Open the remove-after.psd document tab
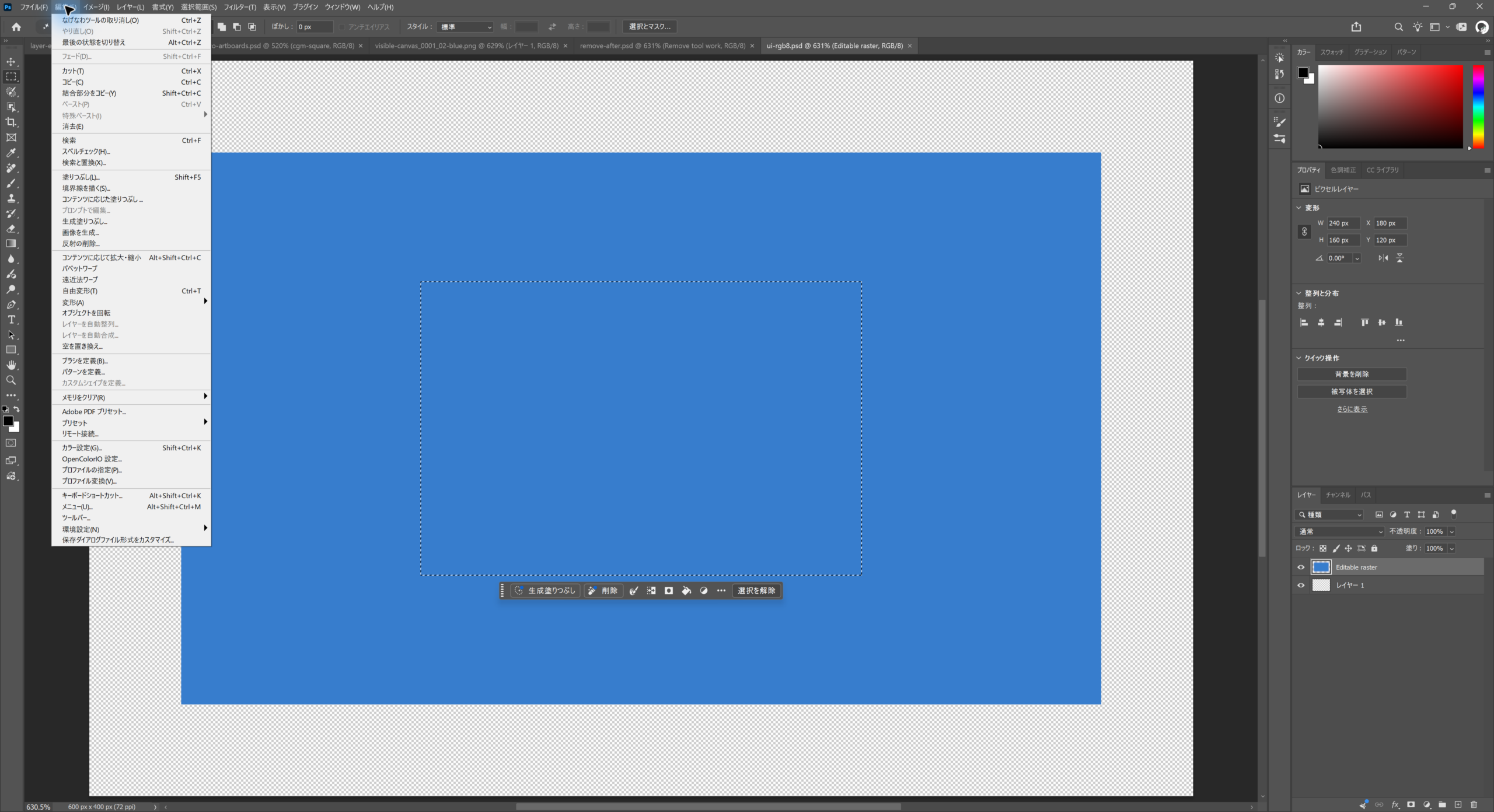 pos(662,45)
